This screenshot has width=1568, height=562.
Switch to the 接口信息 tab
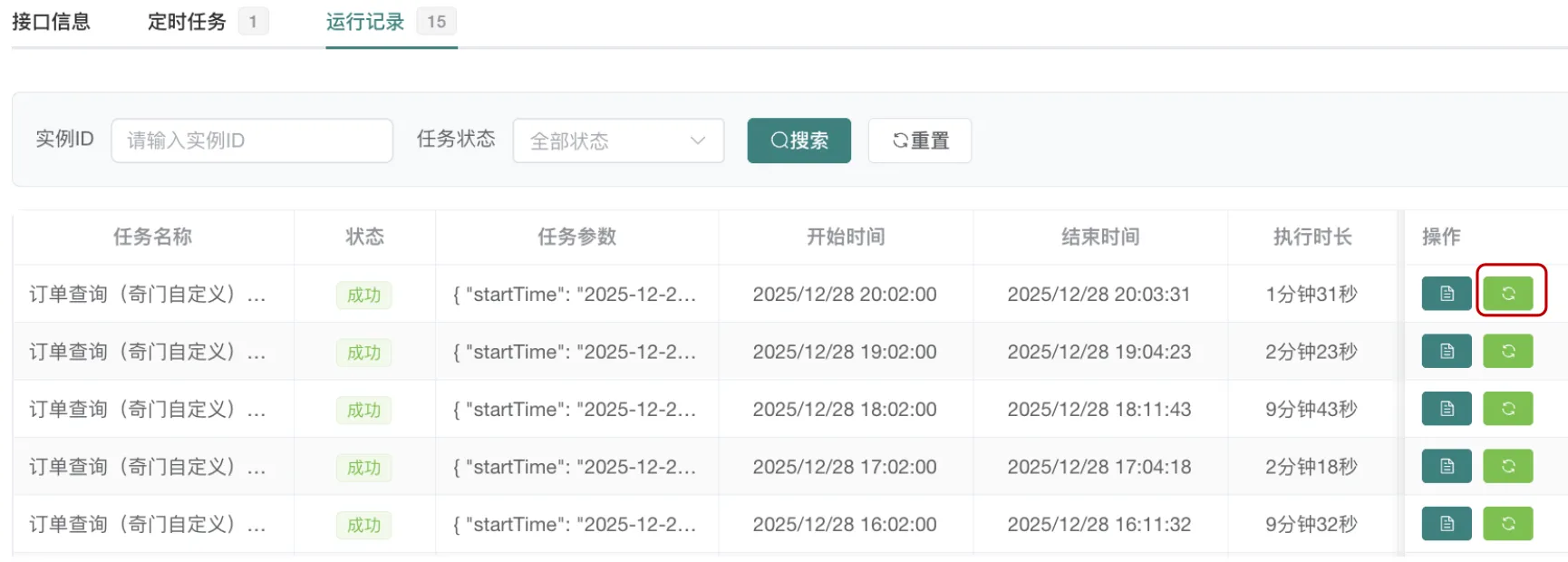click(51, 22)
